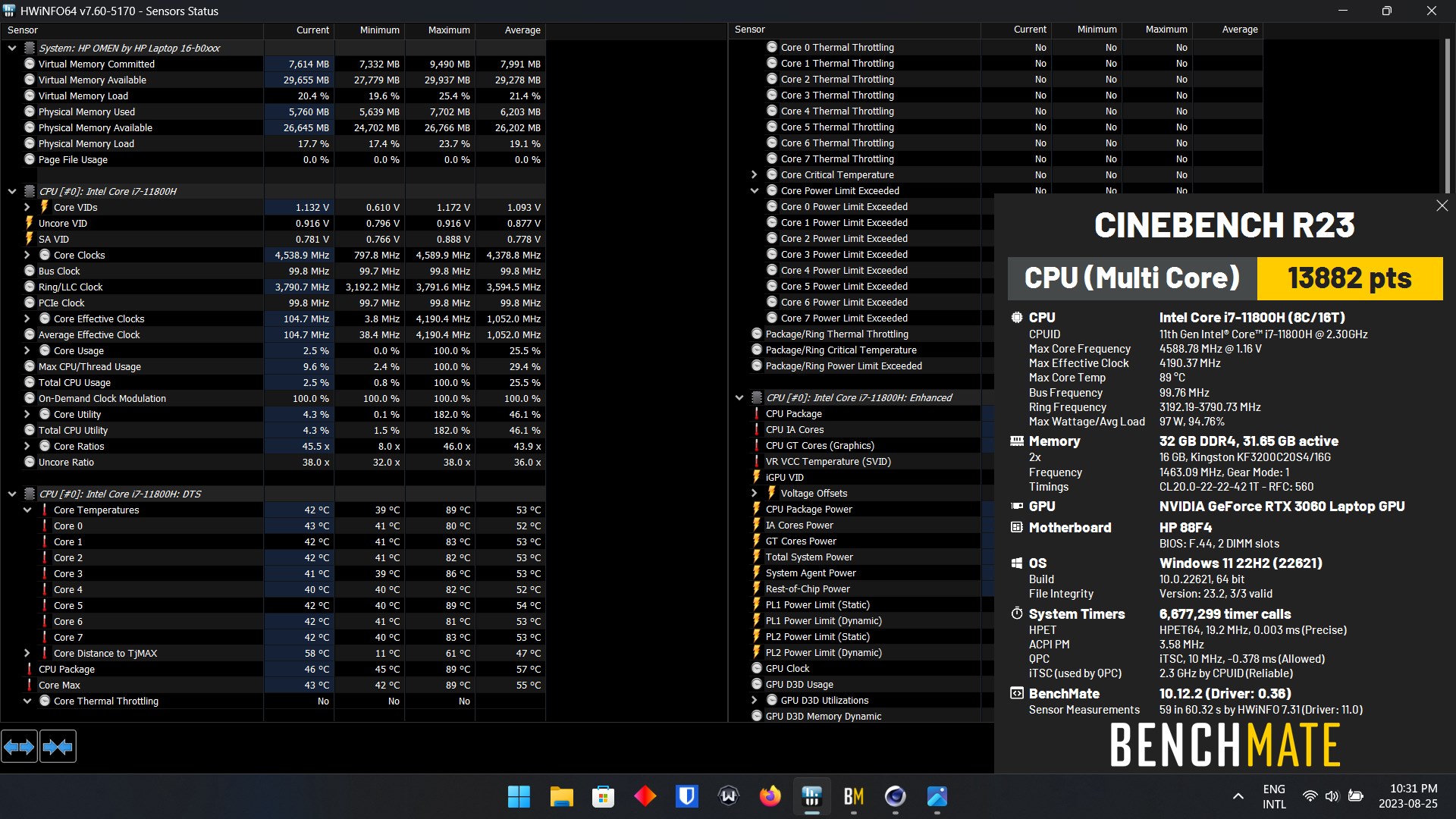This screenshot has width=1456, height=819.
Task: Select the Core Max temperature row
Action: pos(273,685)
